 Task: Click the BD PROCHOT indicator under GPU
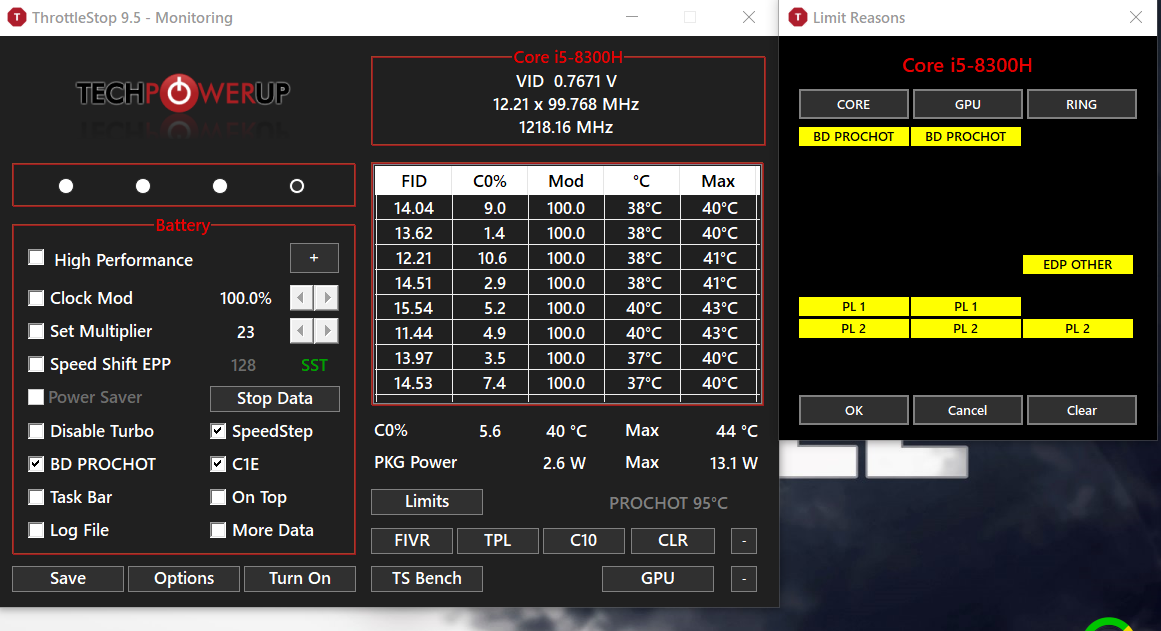coord(966,136)
